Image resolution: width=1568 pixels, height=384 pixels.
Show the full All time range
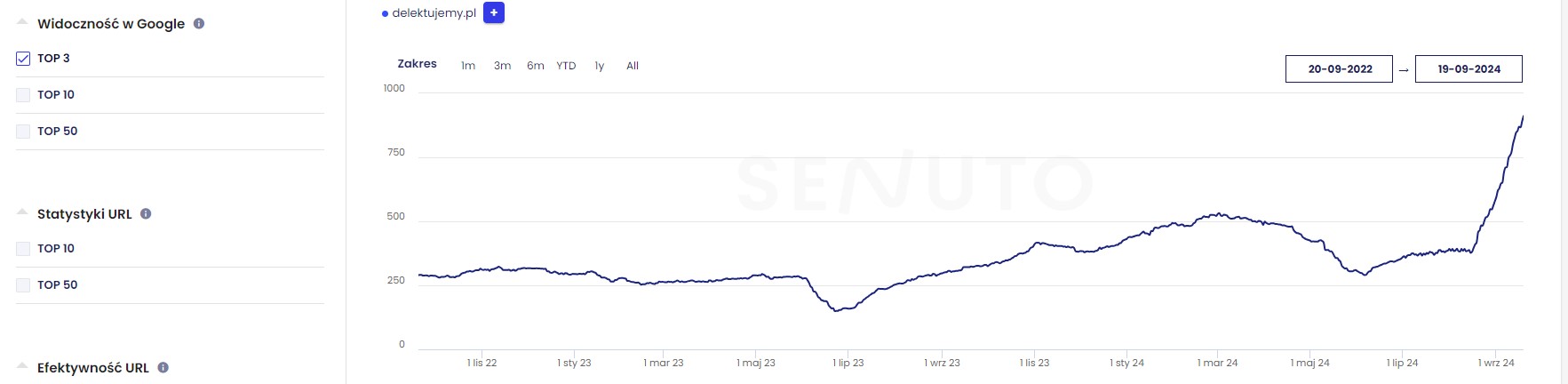pyautogui.click(x=633, y=66)
